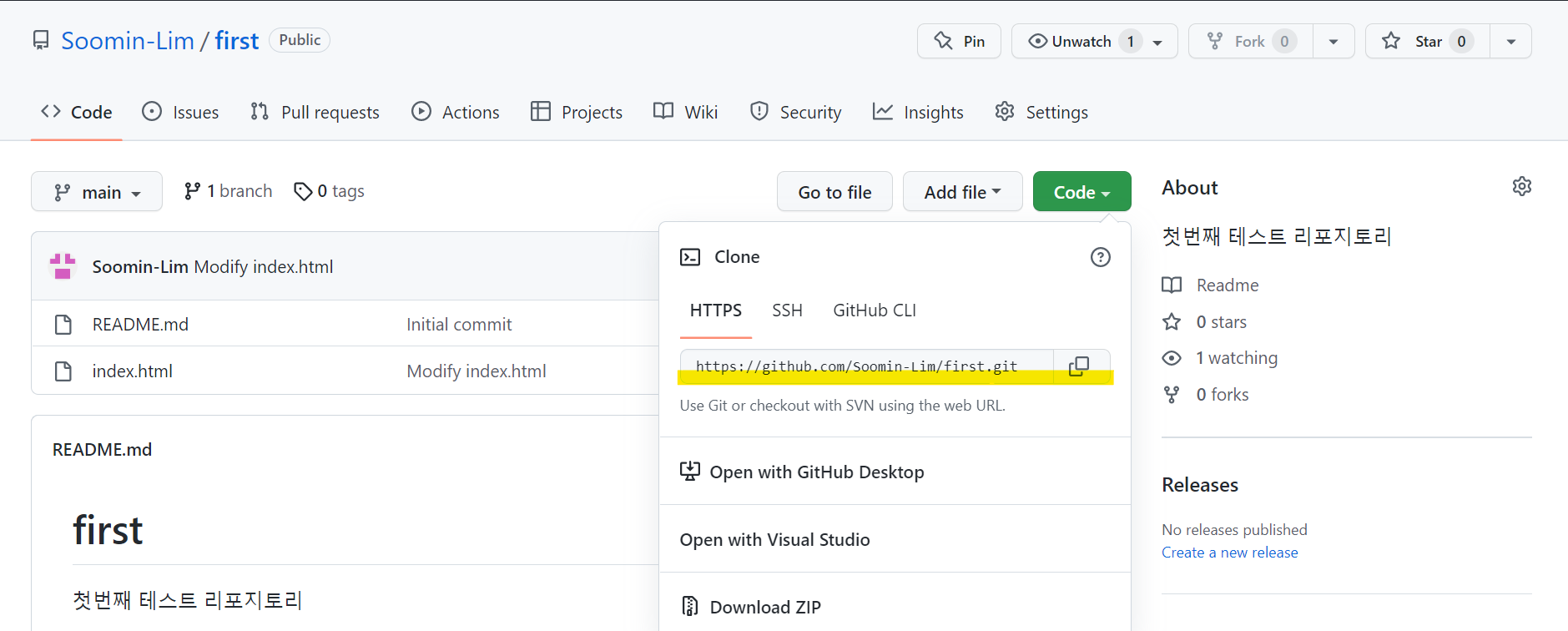
Task: Click the tag icon next to 0 tags
Action: pos(303,192)
